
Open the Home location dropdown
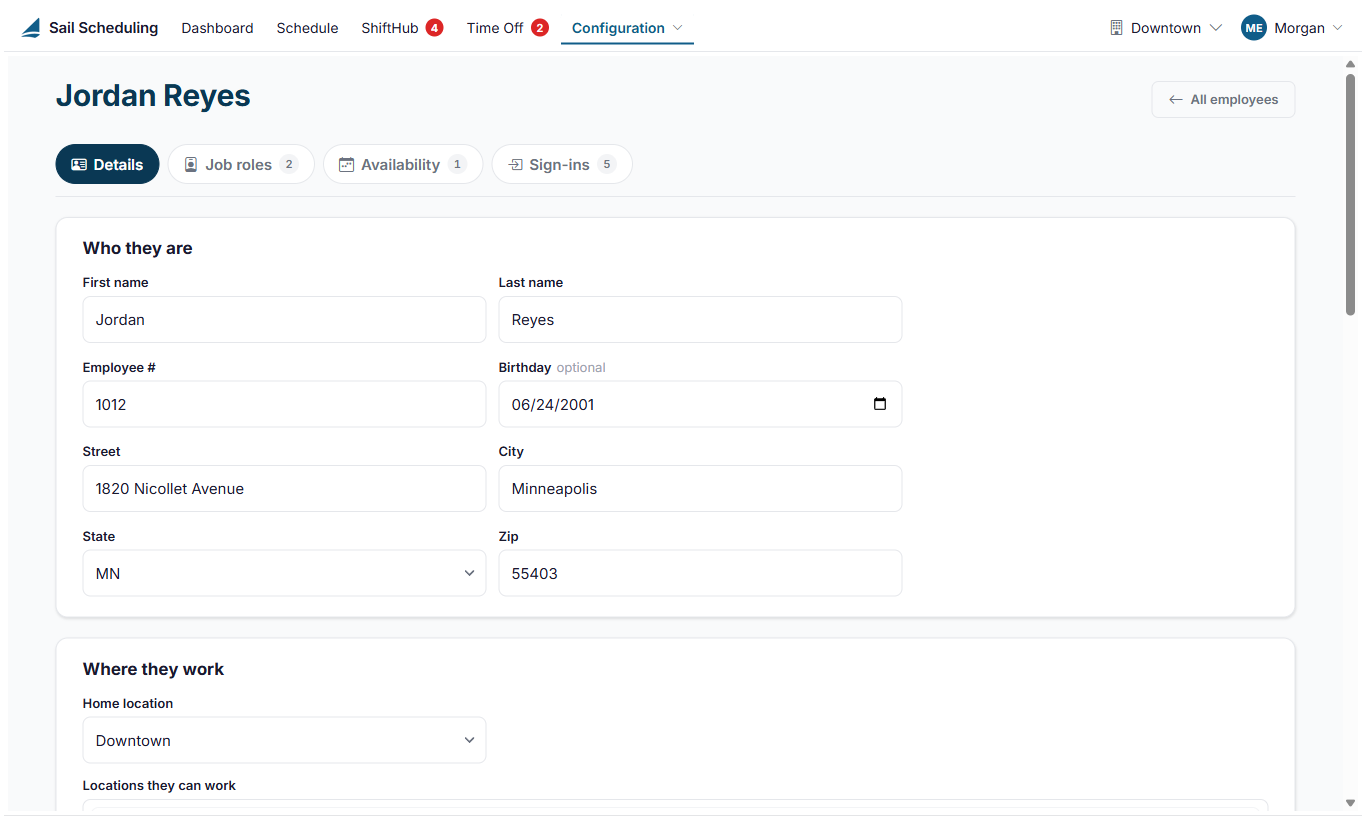pyautogui.click(x=284, y=740)
